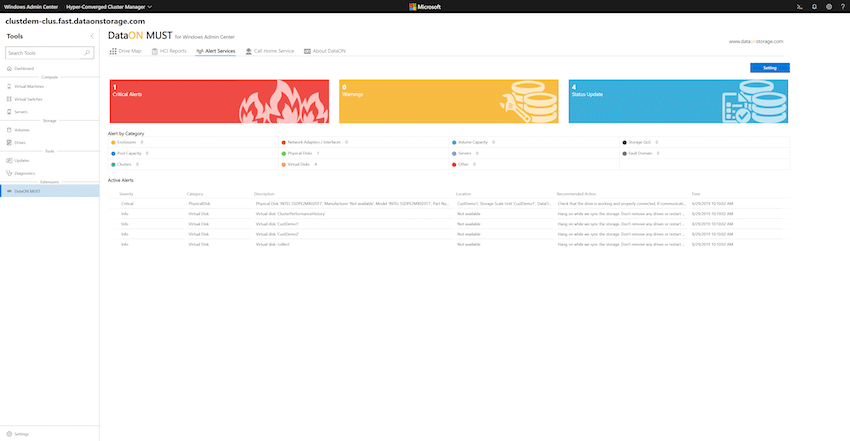Screen dimensions: 850x441
Task: Select the DataON MUST extension icon
Action: click(9, 191)
